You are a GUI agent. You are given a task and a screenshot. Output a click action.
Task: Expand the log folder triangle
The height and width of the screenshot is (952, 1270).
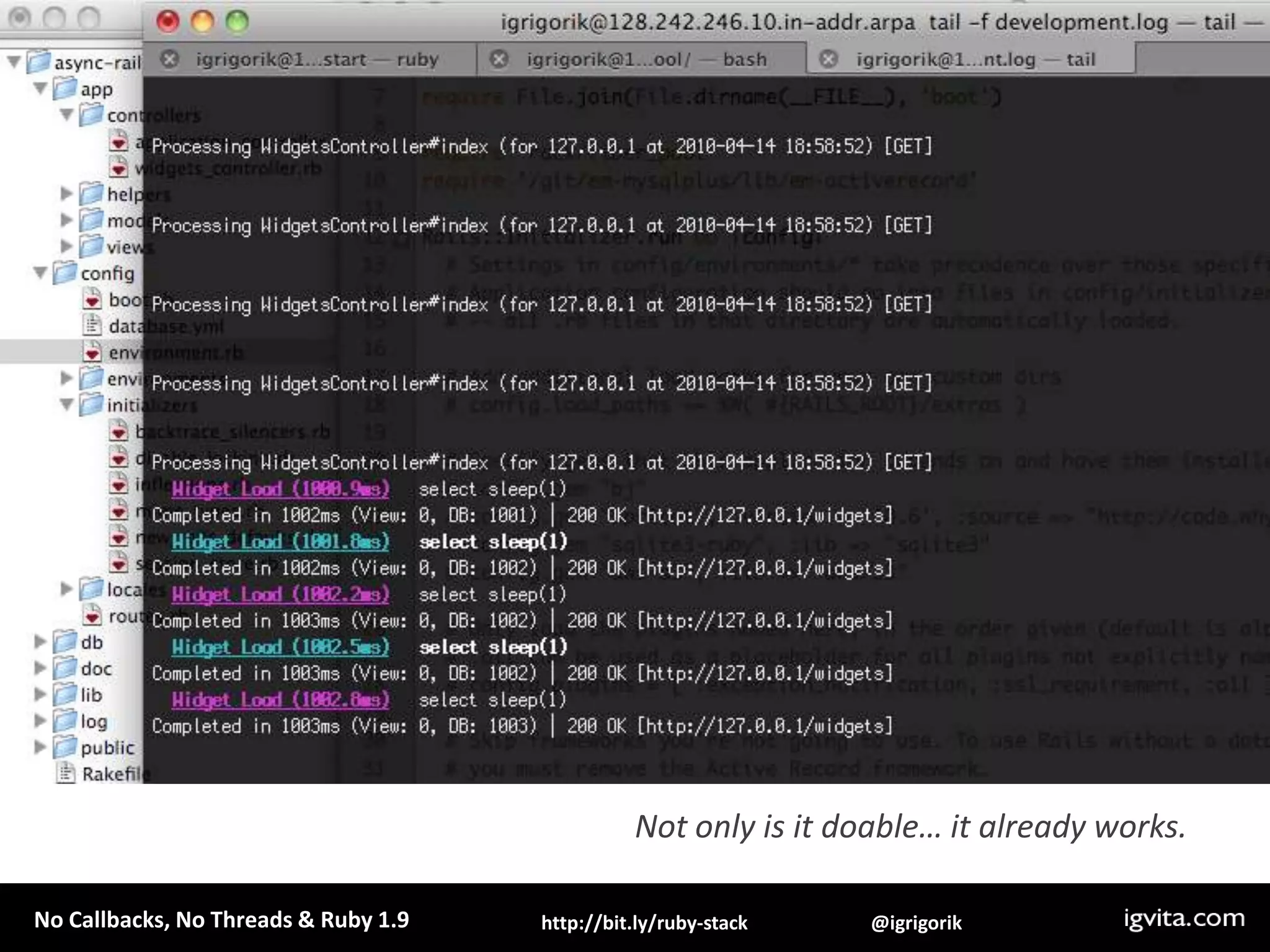(41, 721)
